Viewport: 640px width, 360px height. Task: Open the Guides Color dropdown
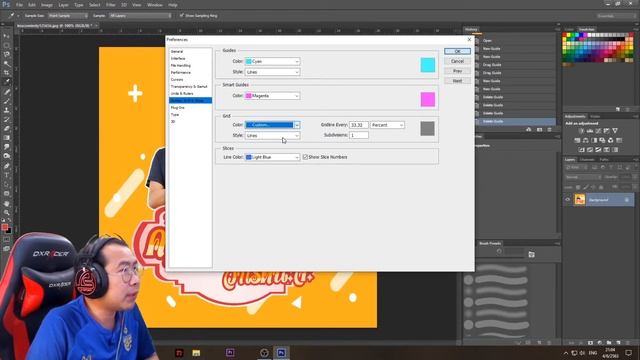coord(272,61)
